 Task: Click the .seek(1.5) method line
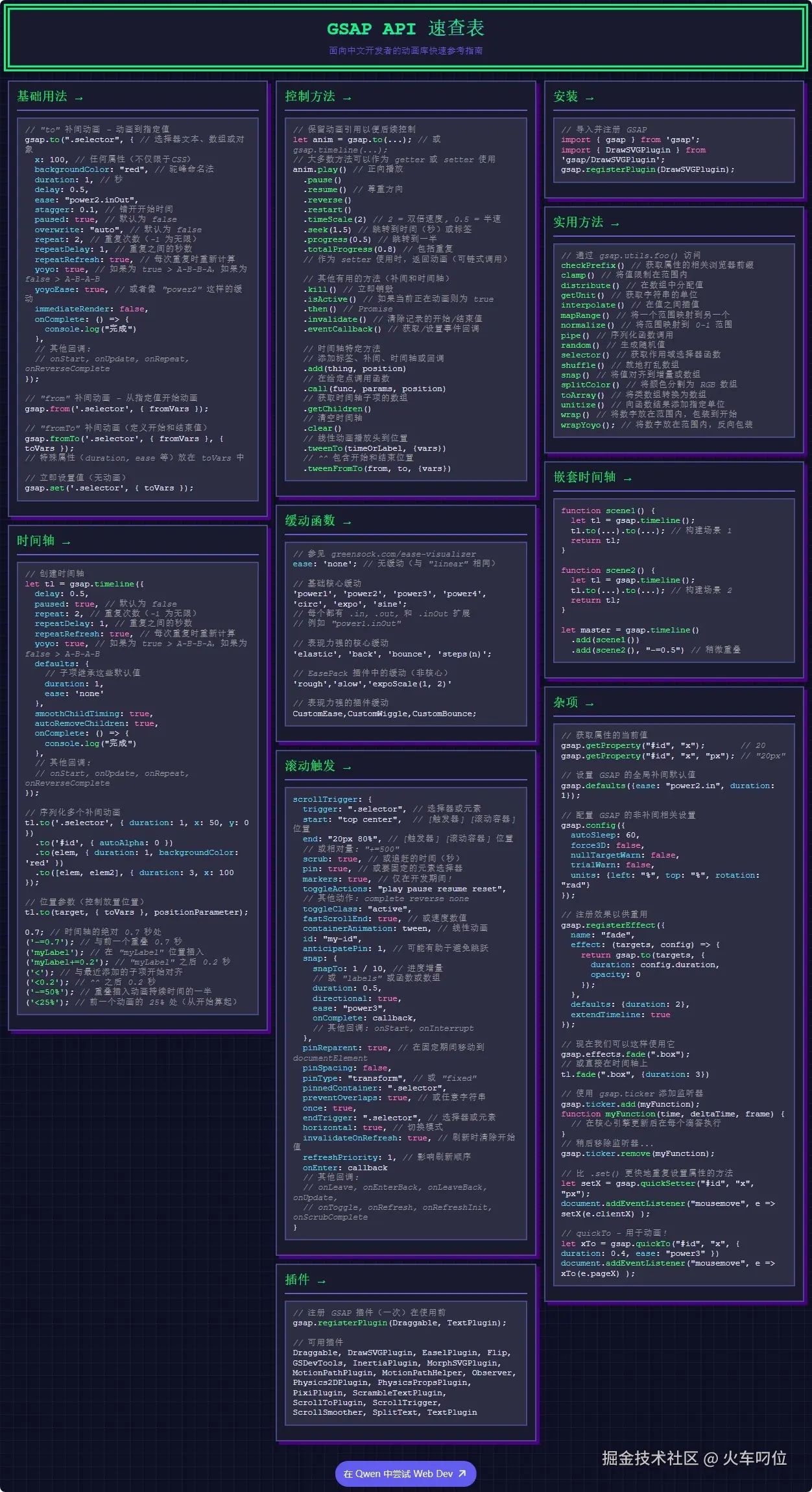(387, 230)
